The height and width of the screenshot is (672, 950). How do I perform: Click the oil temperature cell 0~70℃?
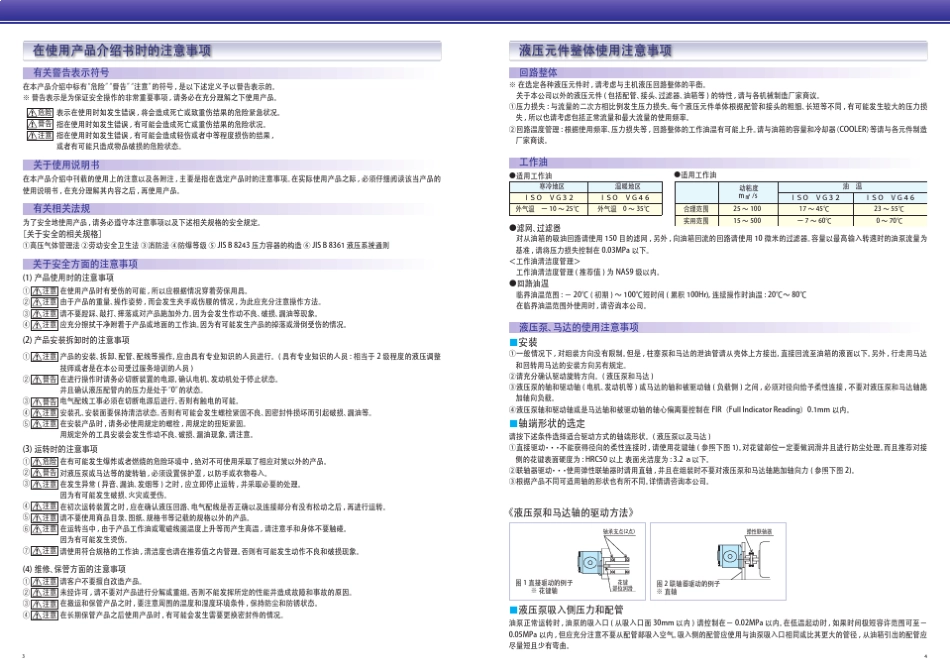(x=890, y=221)
